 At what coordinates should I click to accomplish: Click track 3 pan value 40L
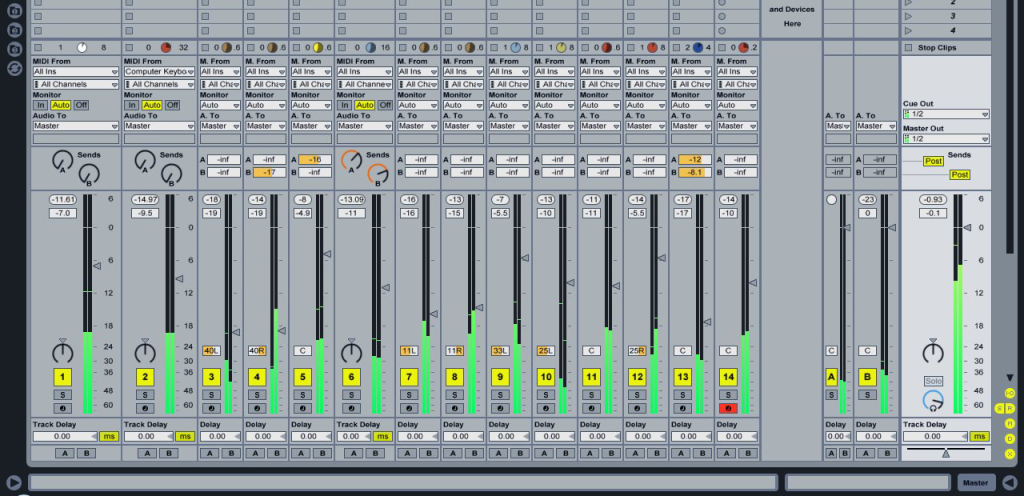(x=212, y=350)
